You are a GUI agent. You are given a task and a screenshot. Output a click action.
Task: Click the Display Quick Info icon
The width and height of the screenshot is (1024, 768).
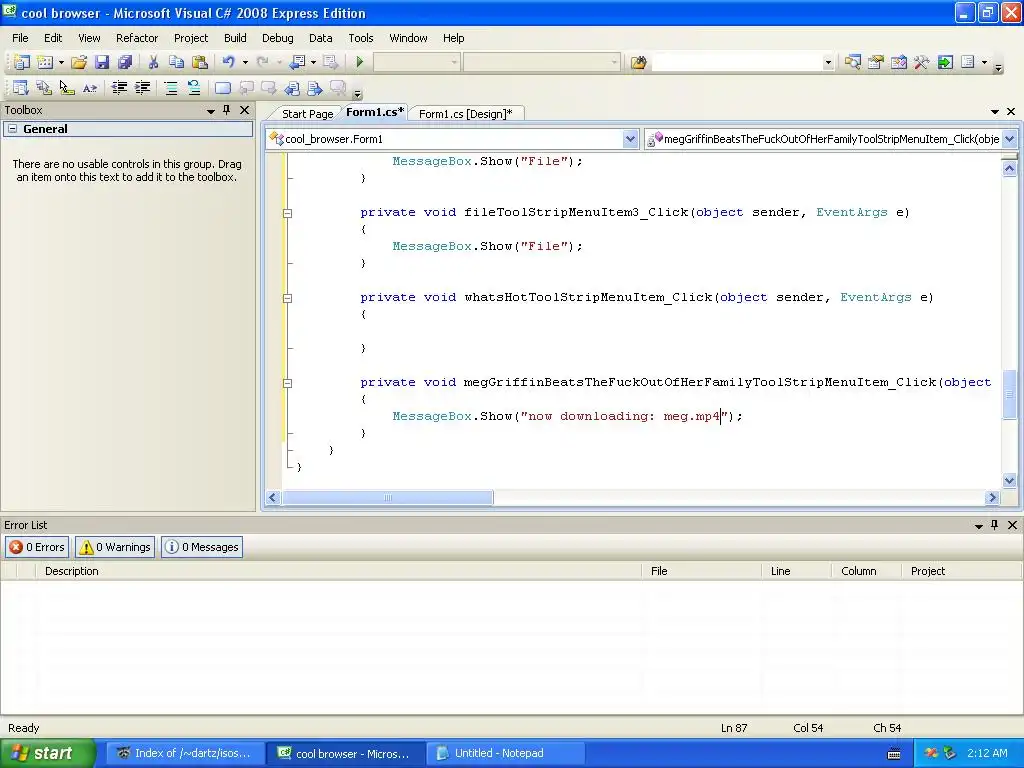67,88
